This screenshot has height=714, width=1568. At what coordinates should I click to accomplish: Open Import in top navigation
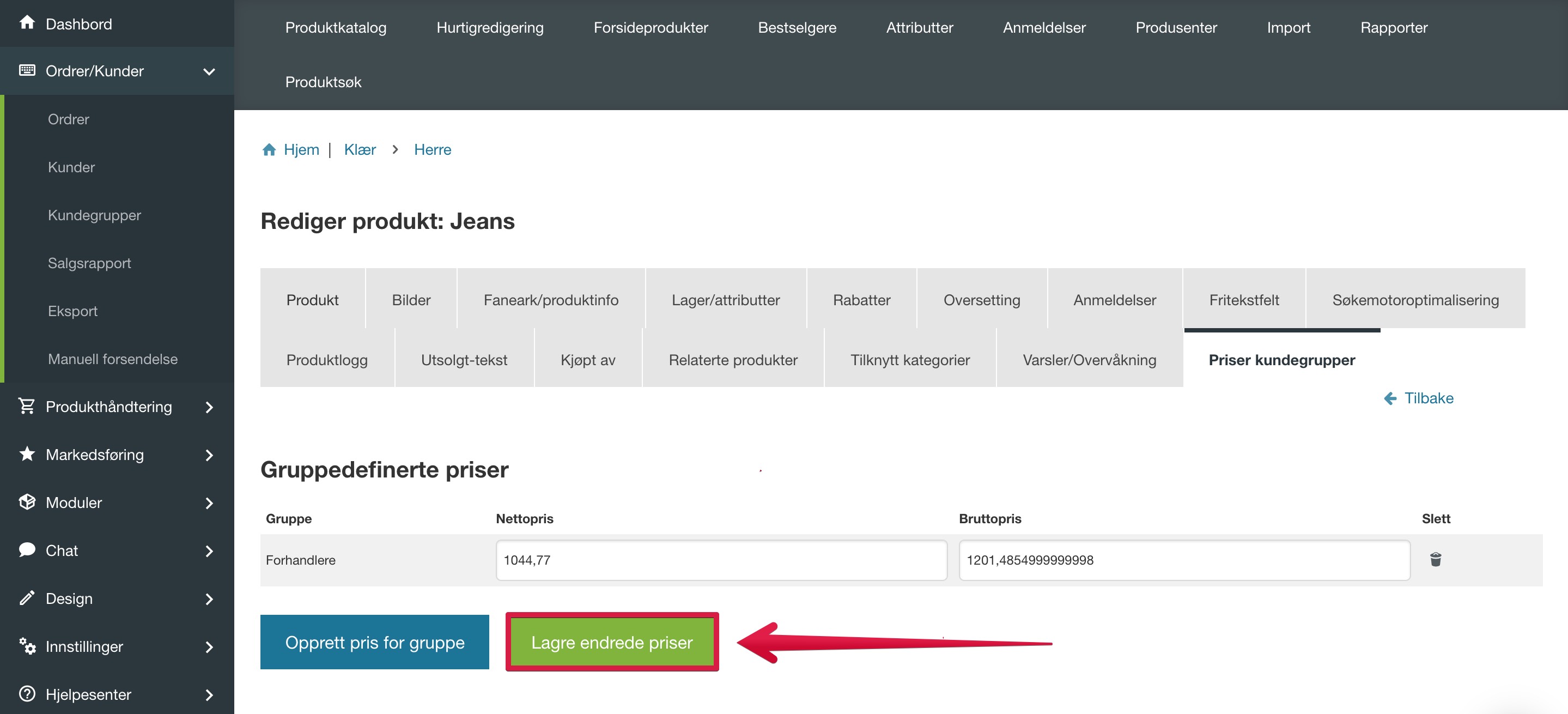[x=1289, y=27]
